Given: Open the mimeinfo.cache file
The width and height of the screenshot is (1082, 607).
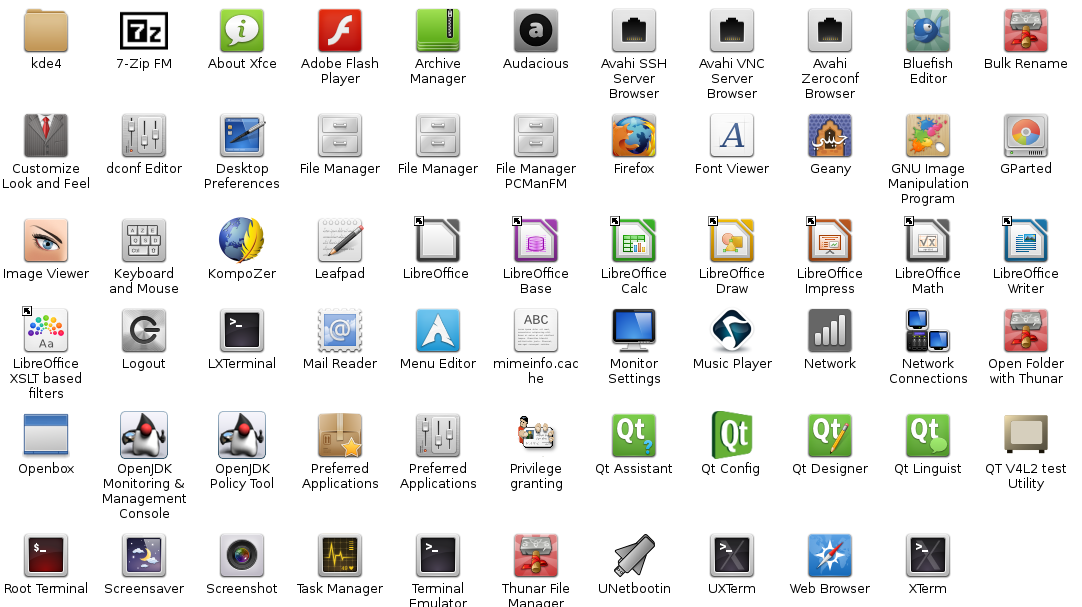Looking at the screenshot, I should tap(535, 330).
